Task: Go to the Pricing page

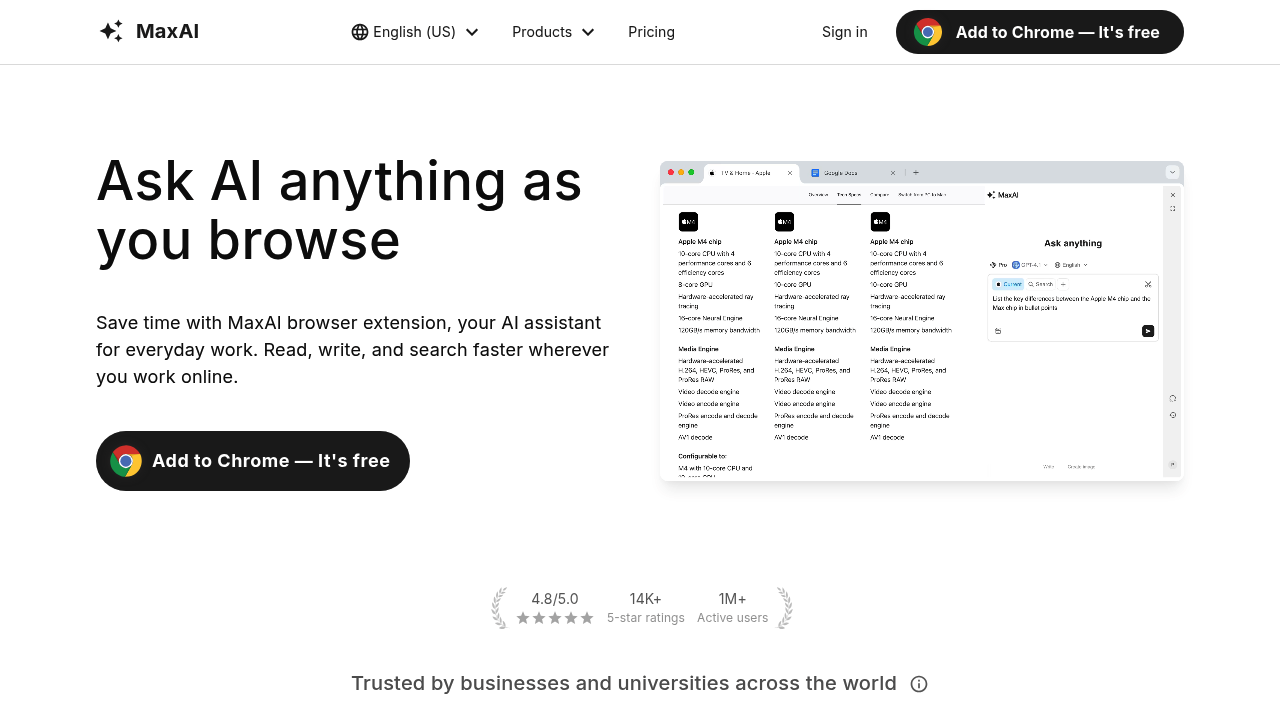Action: tap(651, 32)
